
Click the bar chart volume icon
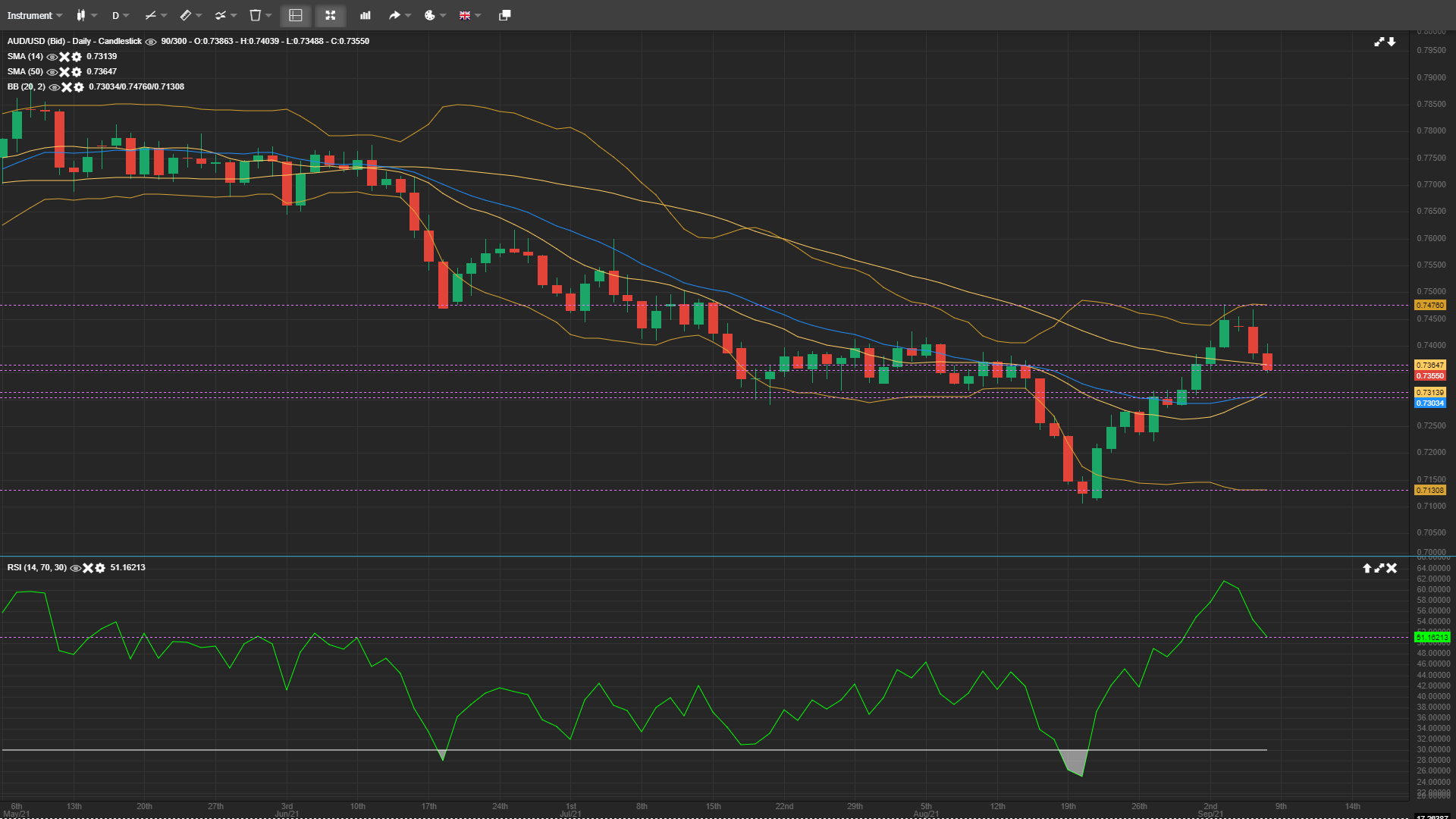(366, 15)
